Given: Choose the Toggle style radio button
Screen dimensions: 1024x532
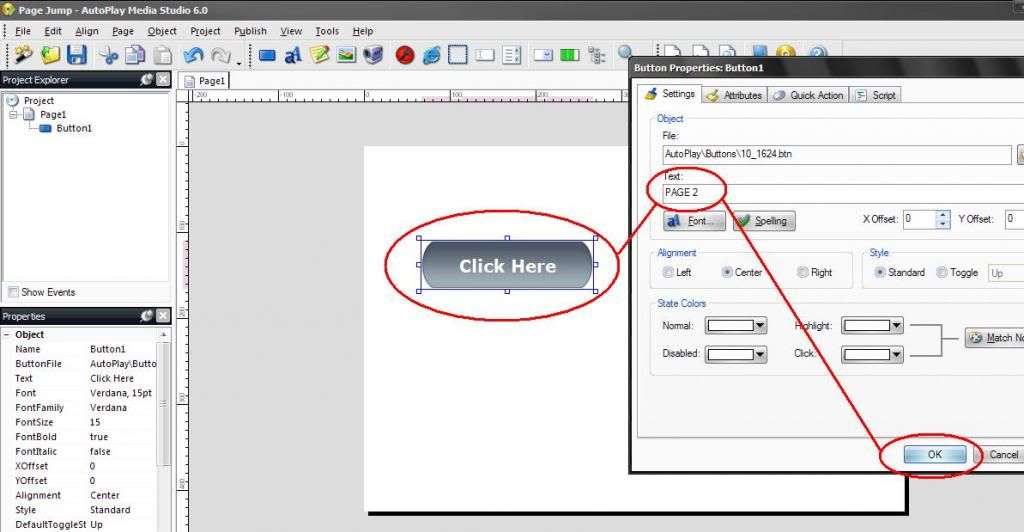Looking at the screenshot, I should [942, 272].
